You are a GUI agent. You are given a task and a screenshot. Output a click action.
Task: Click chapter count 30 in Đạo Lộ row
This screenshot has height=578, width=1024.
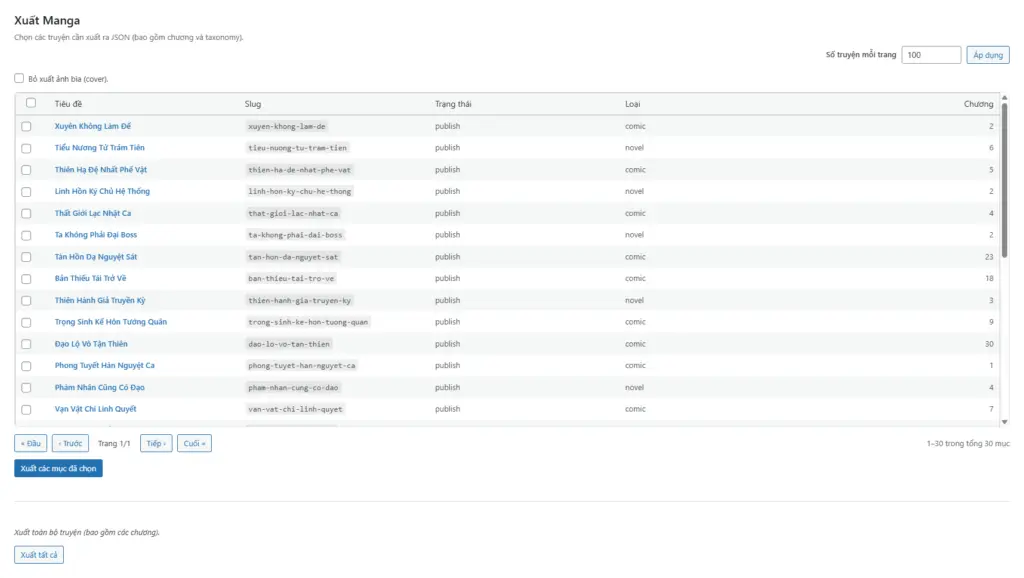989,344
